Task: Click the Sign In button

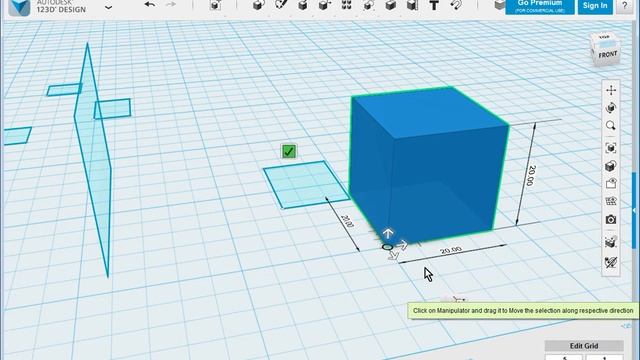Action: (x=595, y=6)
